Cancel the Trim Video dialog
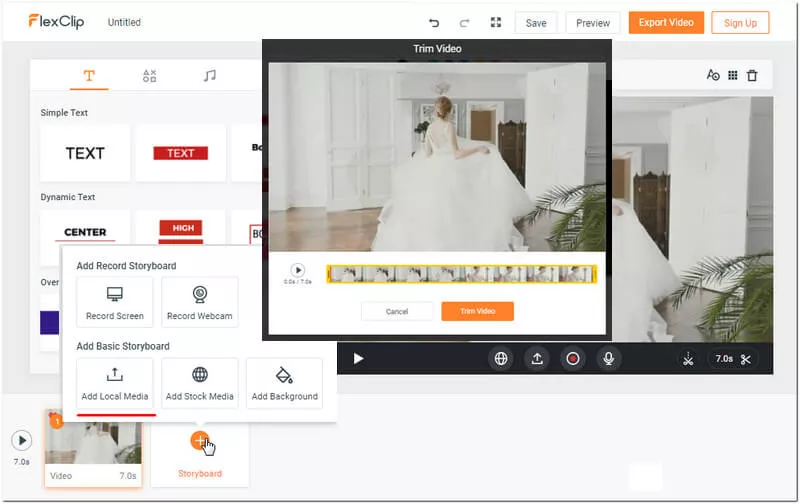Viewport: 800px width, 504px height. tap(397, 311)
